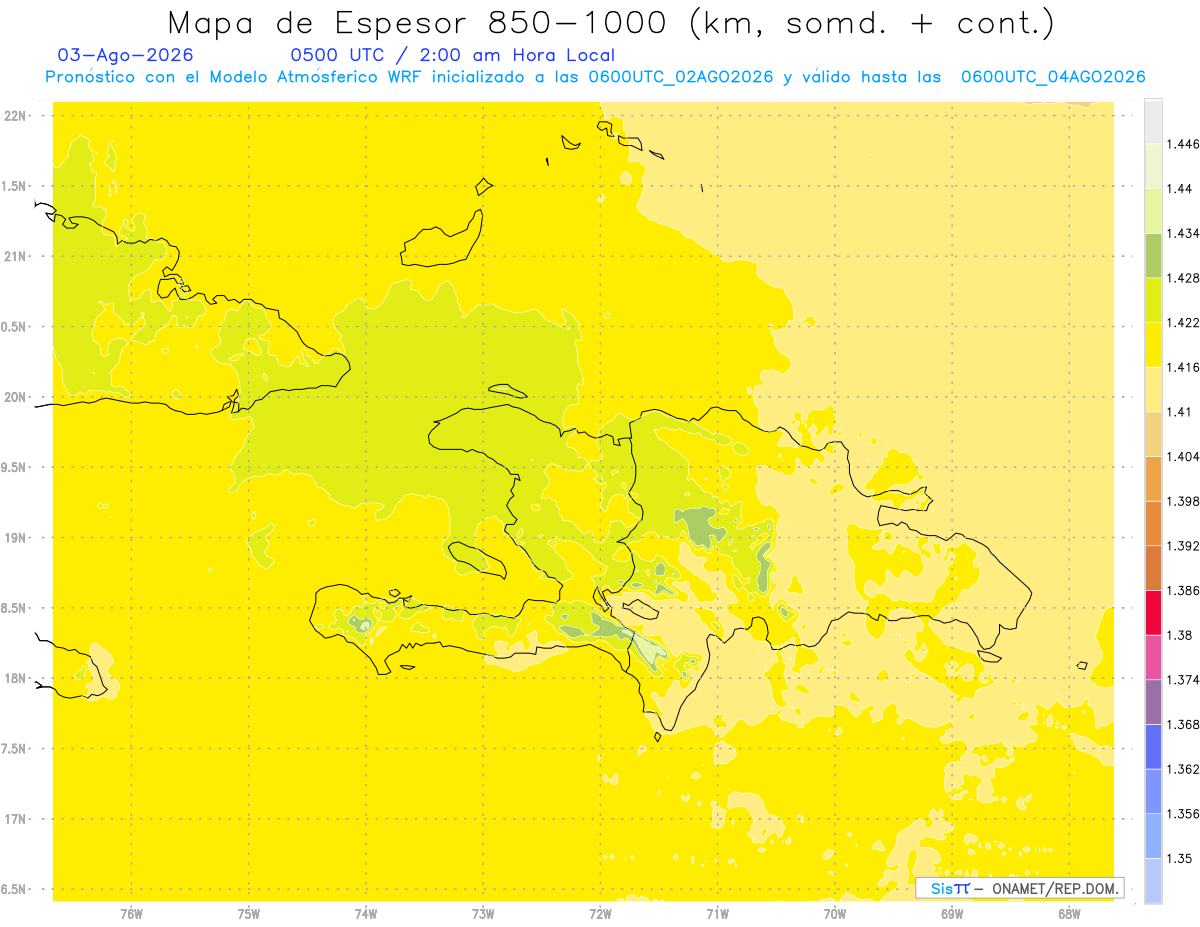Pick the yellow-green swatch between 1.422 and 1.428
The height and width of the screenshot is (927, 1200).
(x=1153, y=300)
